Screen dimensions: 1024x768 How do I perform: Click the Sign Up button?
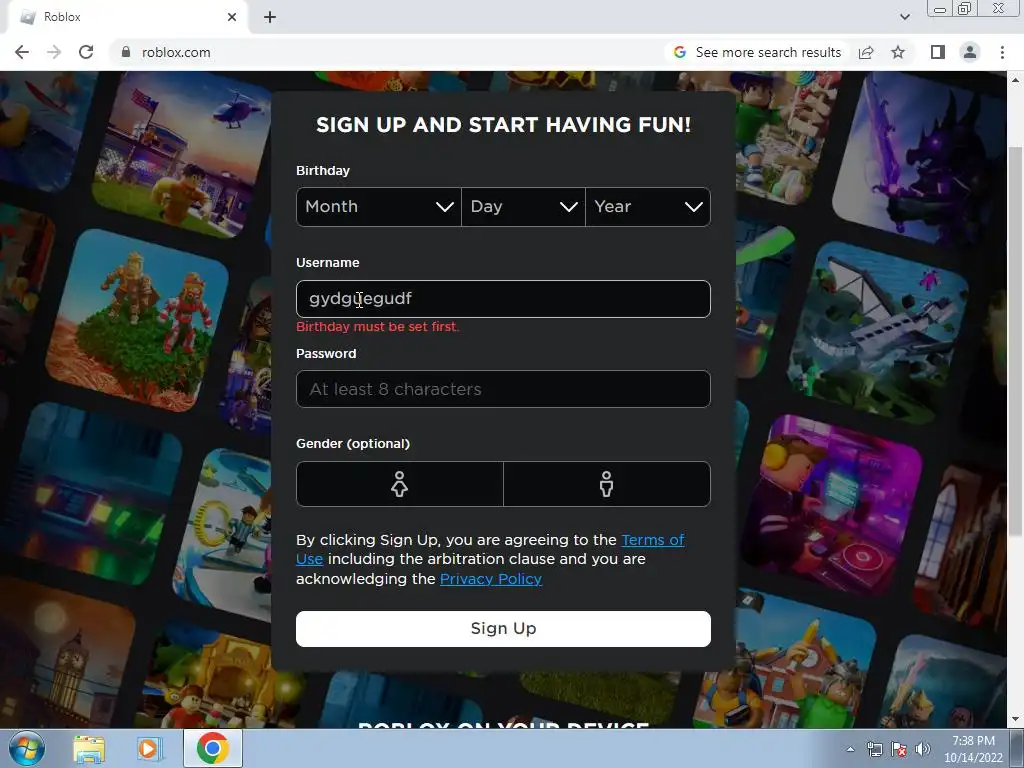pyautogui.click(x=503, y=629)
